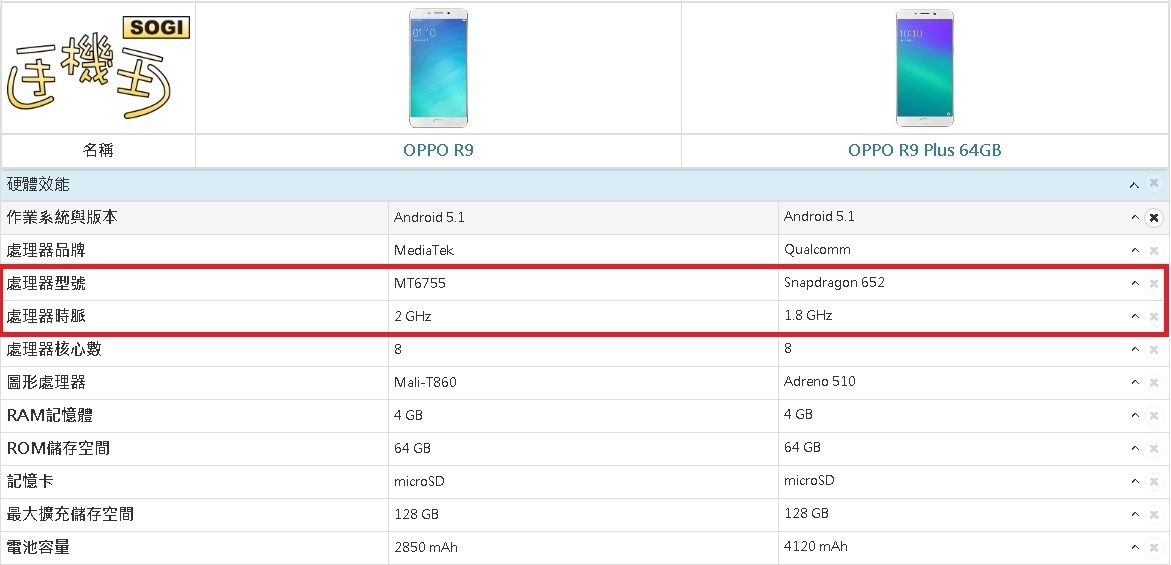1171x565 pixels.
Task: Collapse the 作業系統與版本 row
Action: coord(1134,218)
